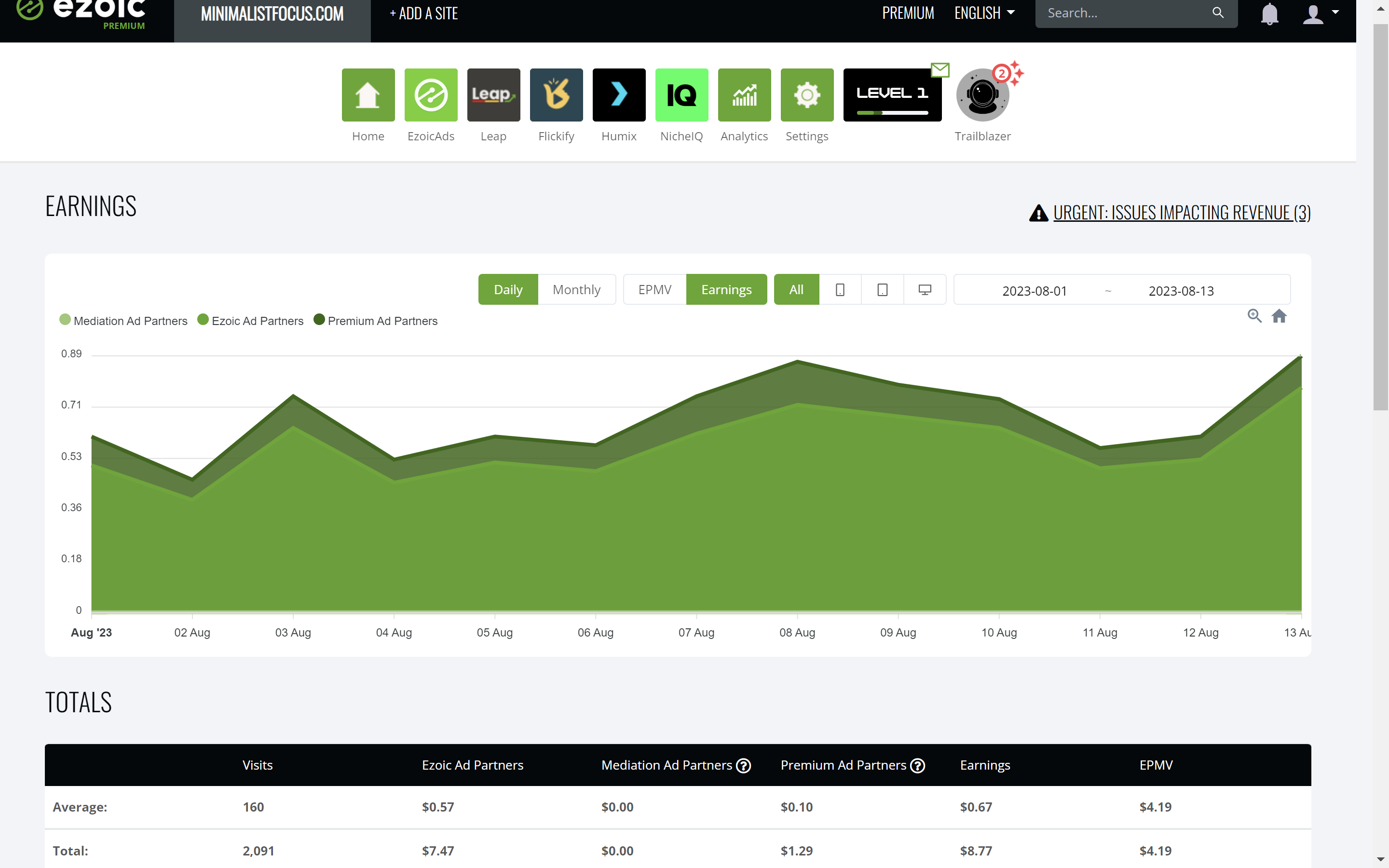Open the Settings gear icon
The width and height of the screenshot is (1389, 868).
pos(807,95)
